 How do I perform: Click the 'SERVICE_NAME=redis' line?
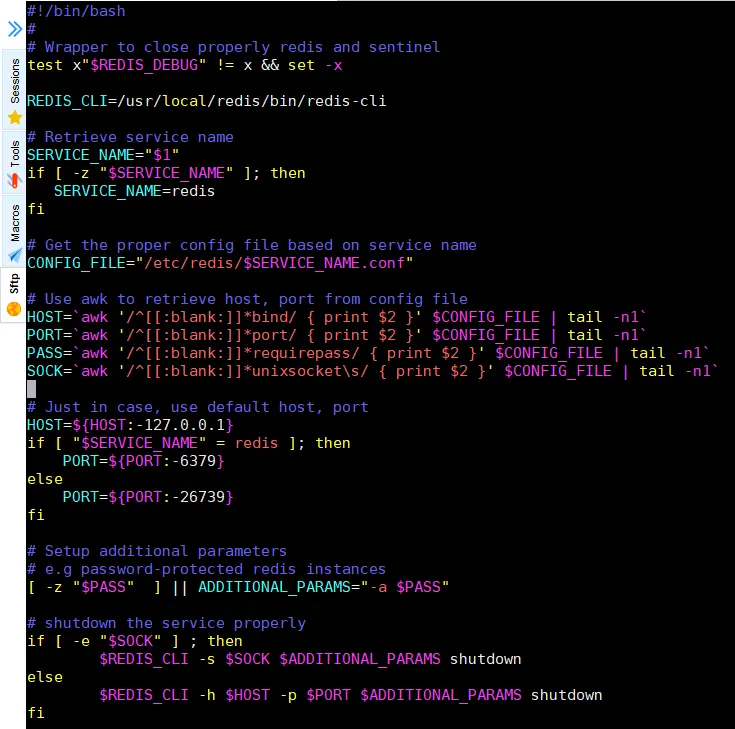click(x=135, y=191)
